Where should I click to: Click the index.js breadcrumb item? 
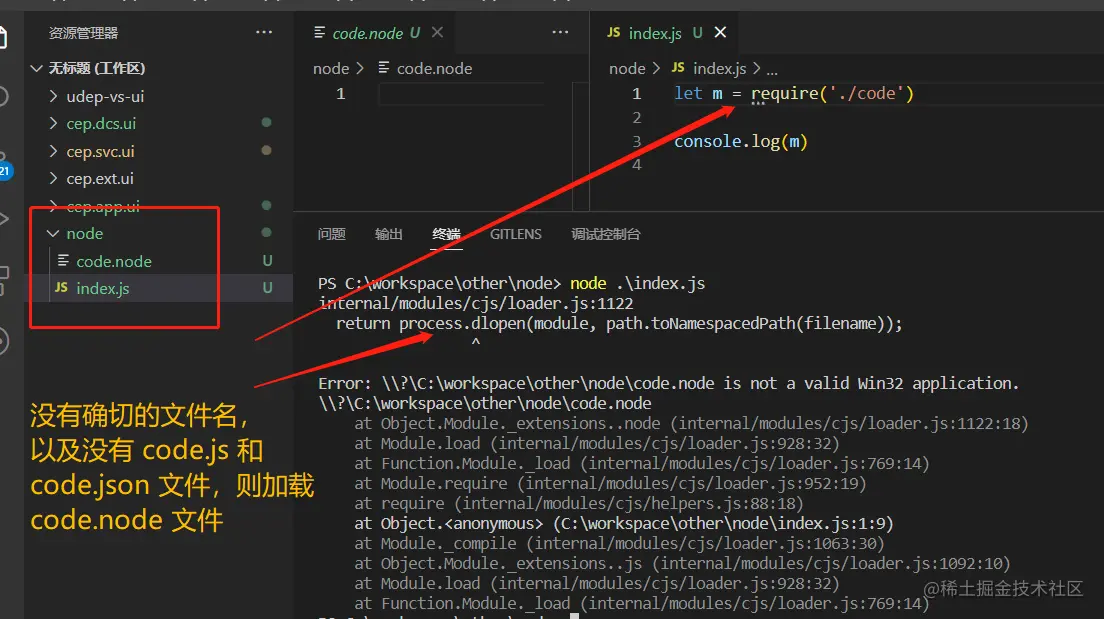point(719,69)
